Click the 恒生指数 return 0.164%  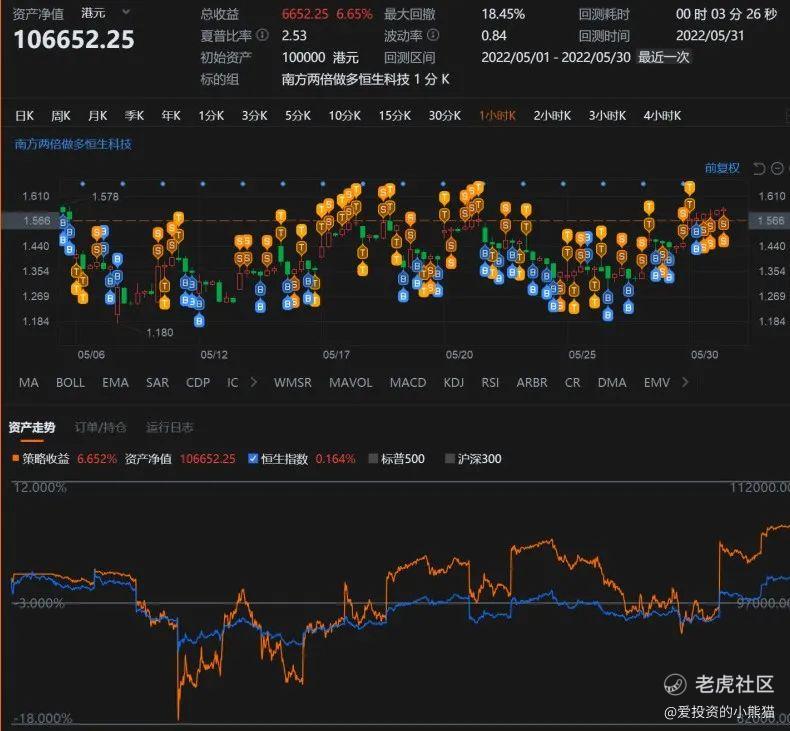(x=335, y=458)
